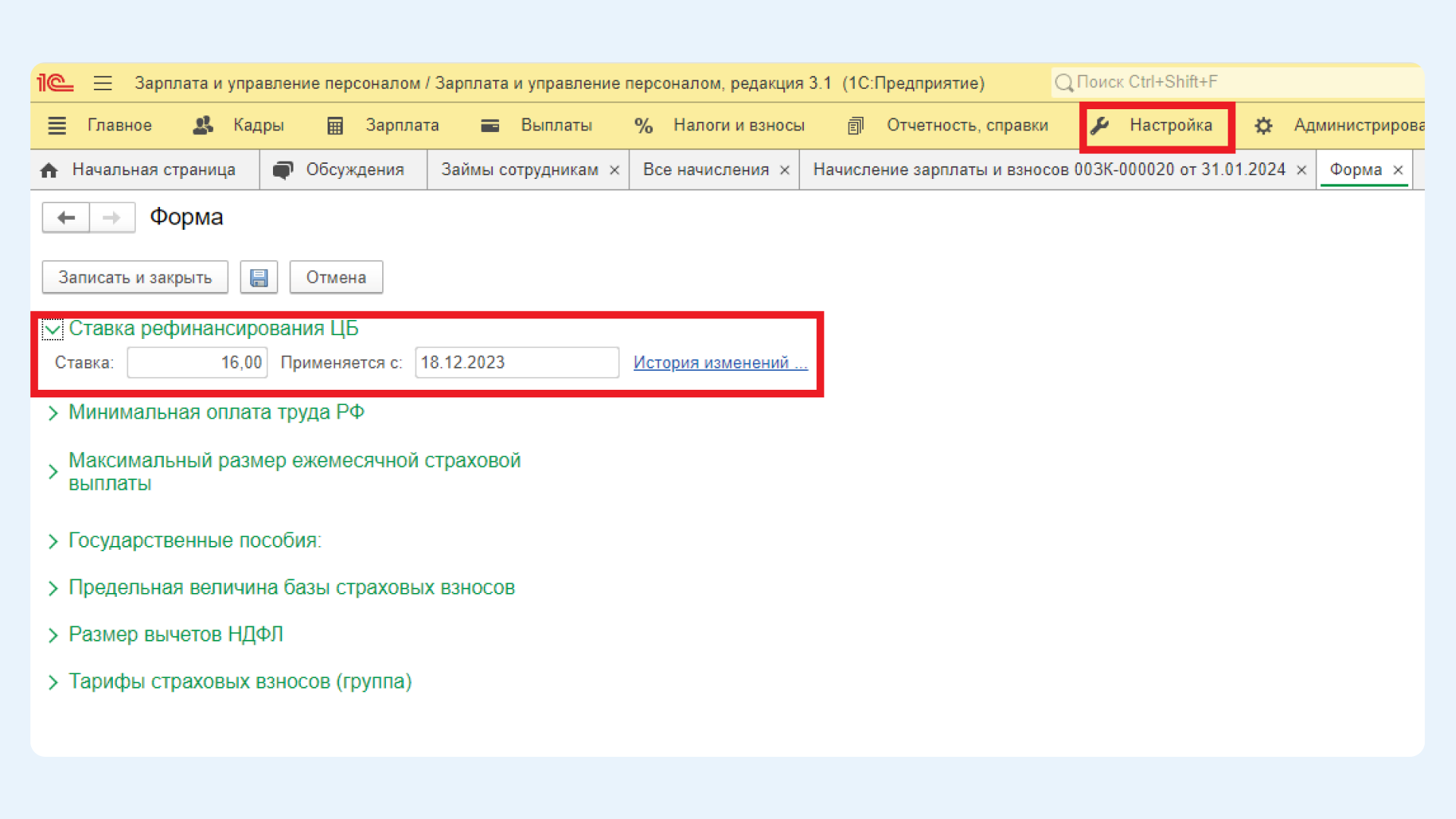This screenshot has height=819, width=1456.
Task: Click the Администрирование gear icon
Action: (1263, 126)
